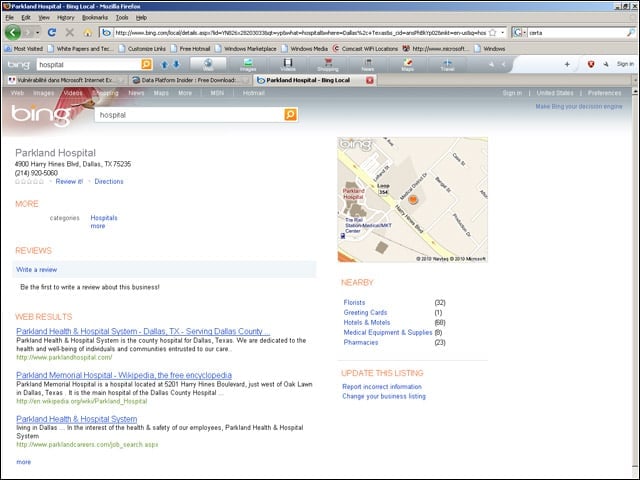Click the Review it! link
Image resolution: width=640 pixels, height=480 pixels.
[69, 182]
